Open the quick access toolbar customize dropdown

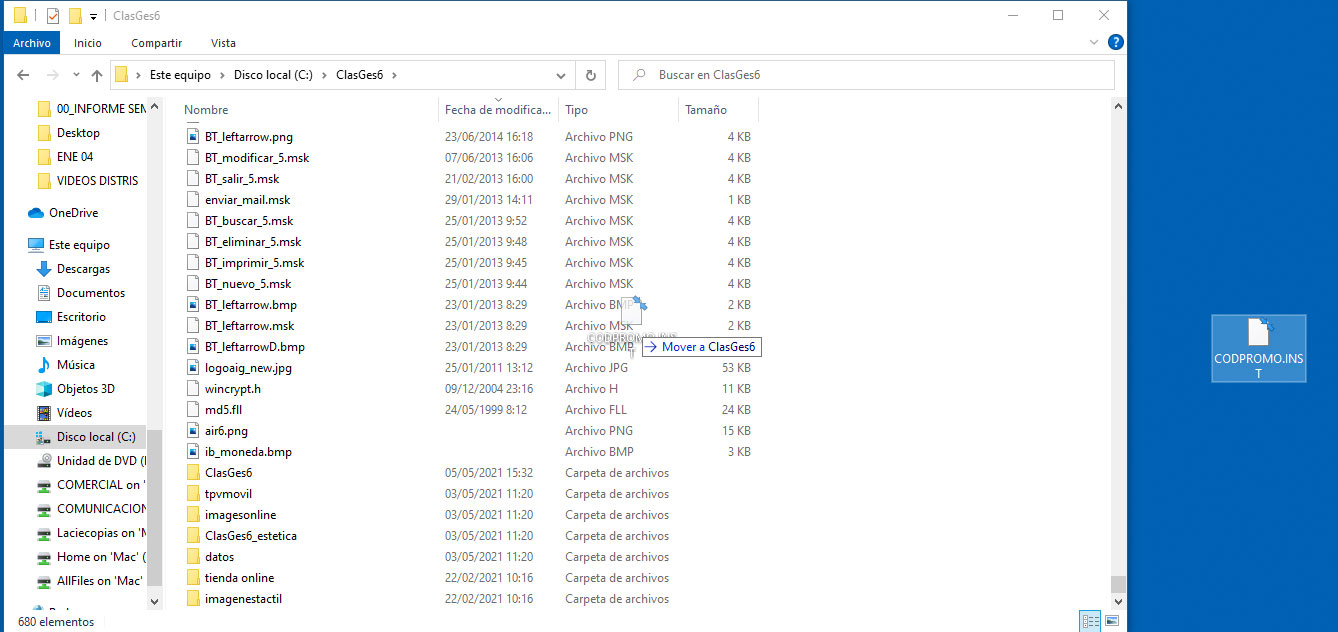click(93, 17)
